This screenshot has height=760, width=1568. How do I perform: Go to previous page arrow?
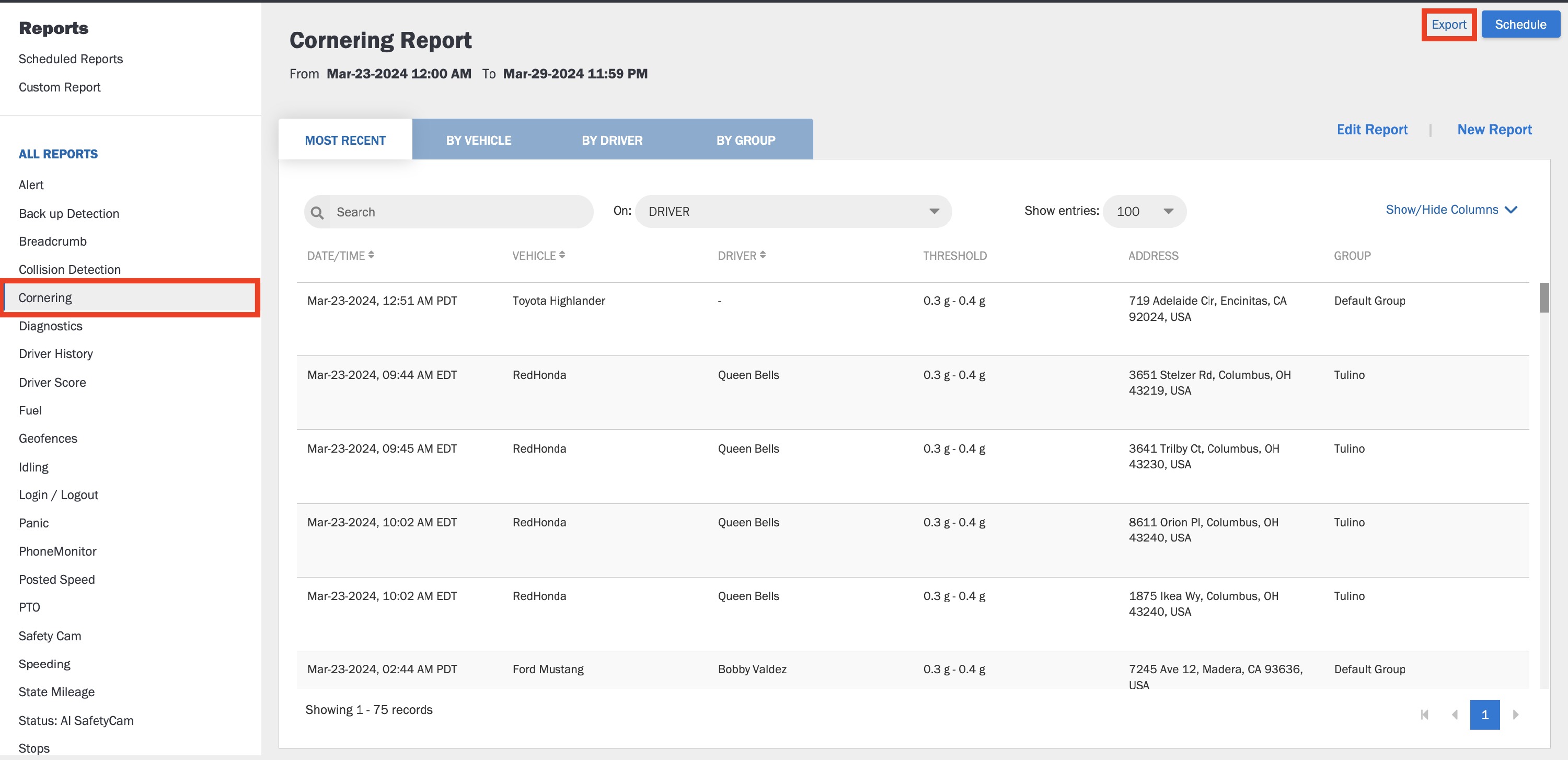pos(1454,715)
